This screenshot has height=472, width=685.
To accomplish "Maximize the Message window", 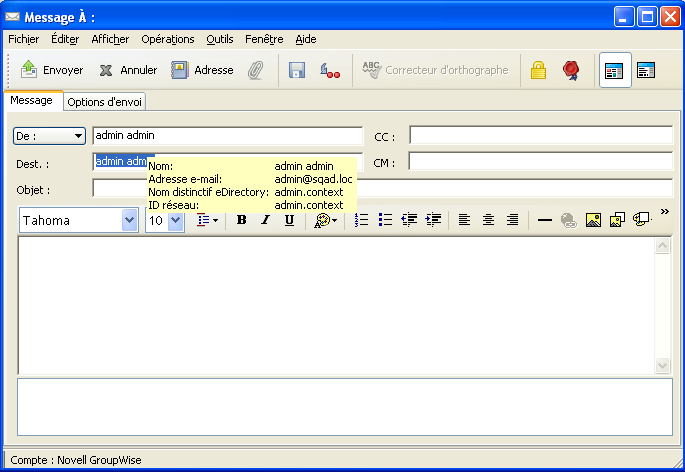I will click(647, 17).
